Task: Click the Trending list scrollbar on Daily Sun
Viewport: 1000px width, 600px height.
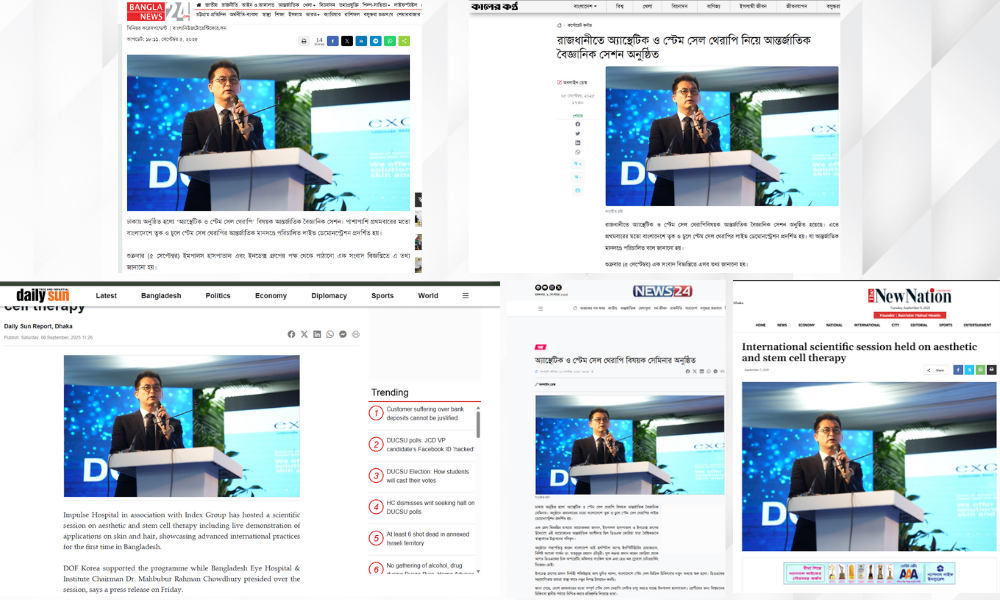Action: pos(478,424)
